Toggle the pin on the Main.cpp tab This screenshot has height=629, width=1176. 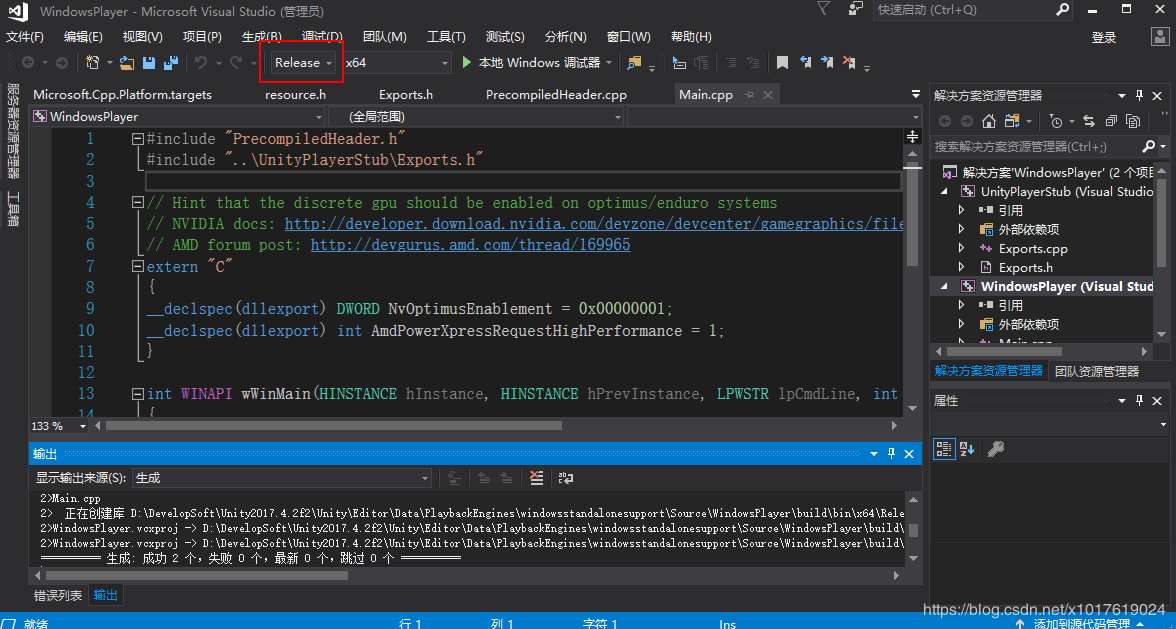[x=749, y=95]
